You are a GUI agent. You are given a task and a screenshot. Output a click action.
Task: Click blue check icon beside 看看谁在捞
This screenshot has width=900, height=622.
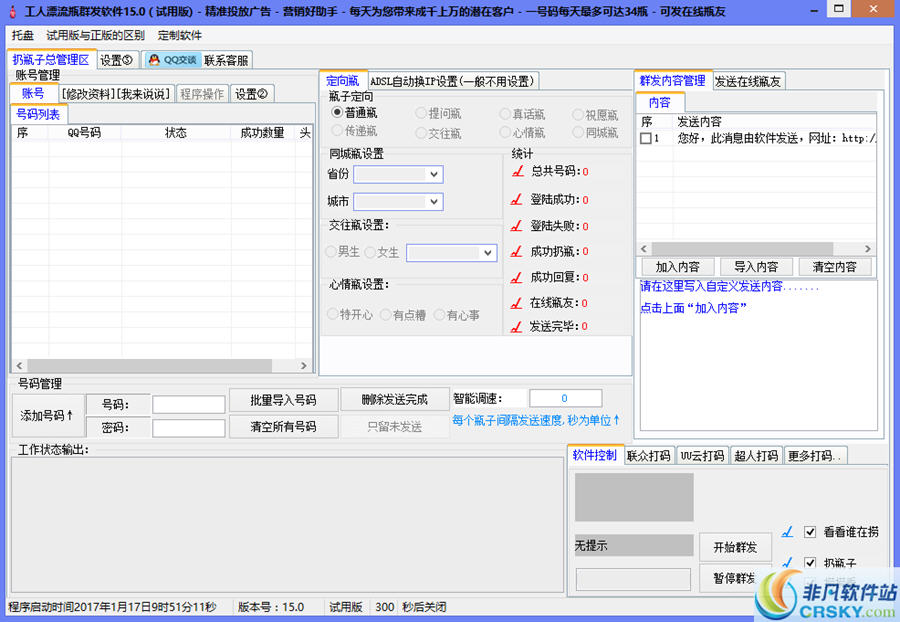coord(788,532)
